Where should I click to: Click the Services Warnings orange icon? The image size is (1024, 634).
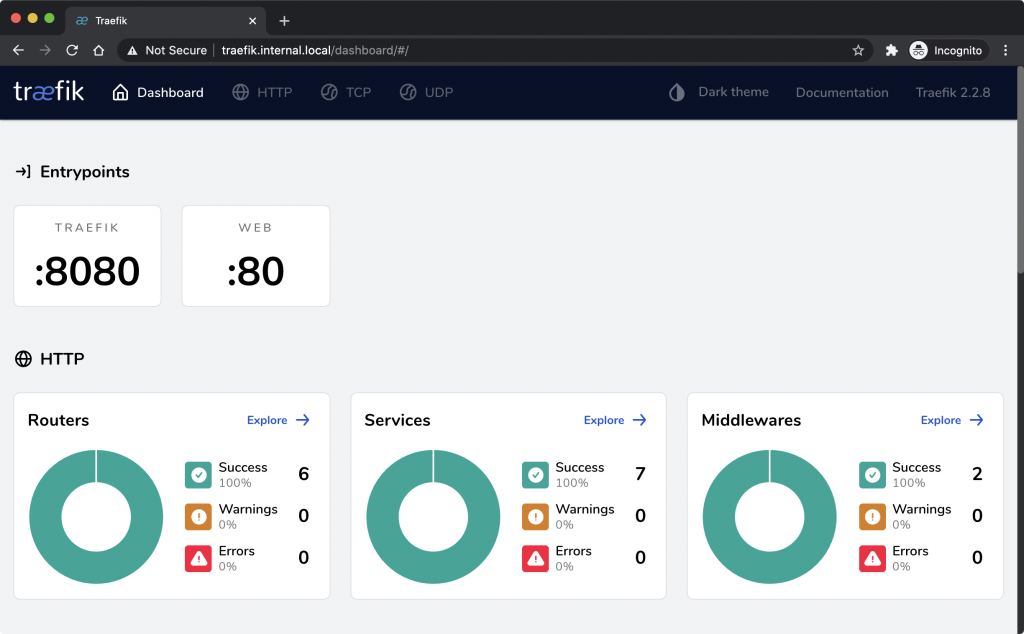(x=535, y=517)
